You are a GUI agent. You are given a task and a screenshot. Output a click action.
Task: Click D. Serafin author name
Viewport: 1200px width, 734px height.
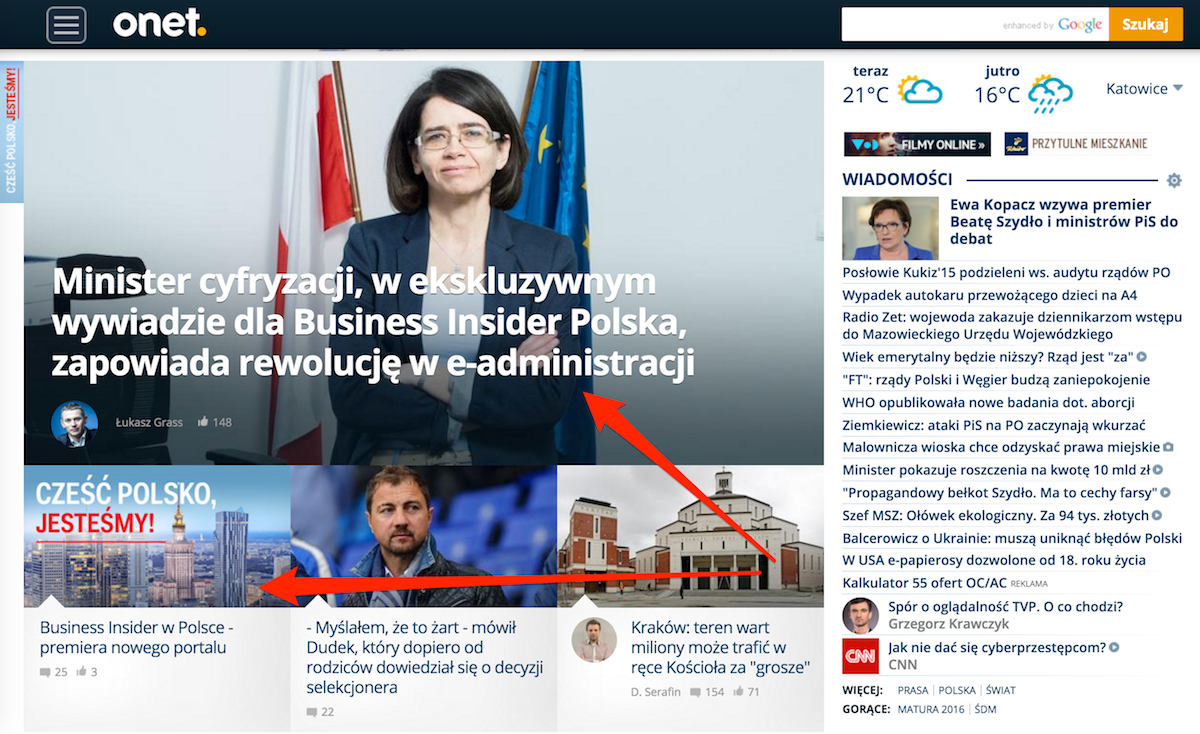(656, 692)
